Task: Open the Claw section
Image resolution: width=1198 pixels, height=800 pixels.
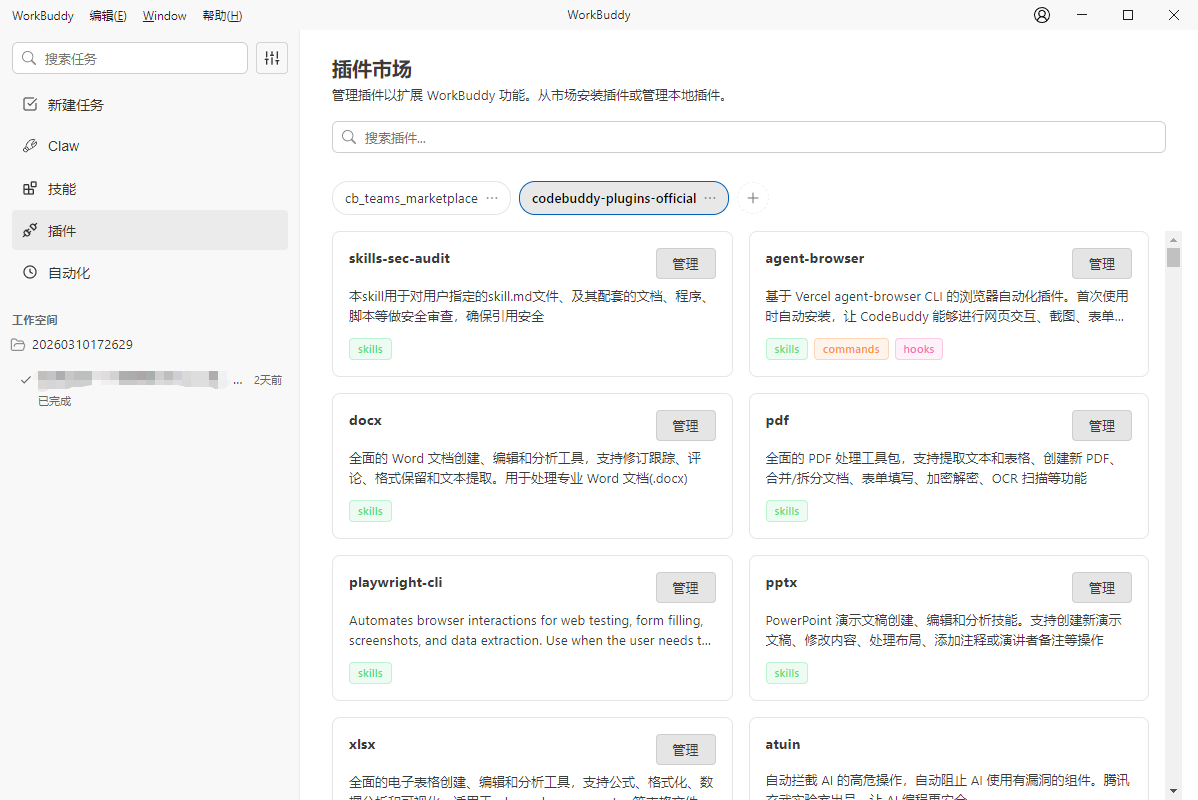Action: 150,146
